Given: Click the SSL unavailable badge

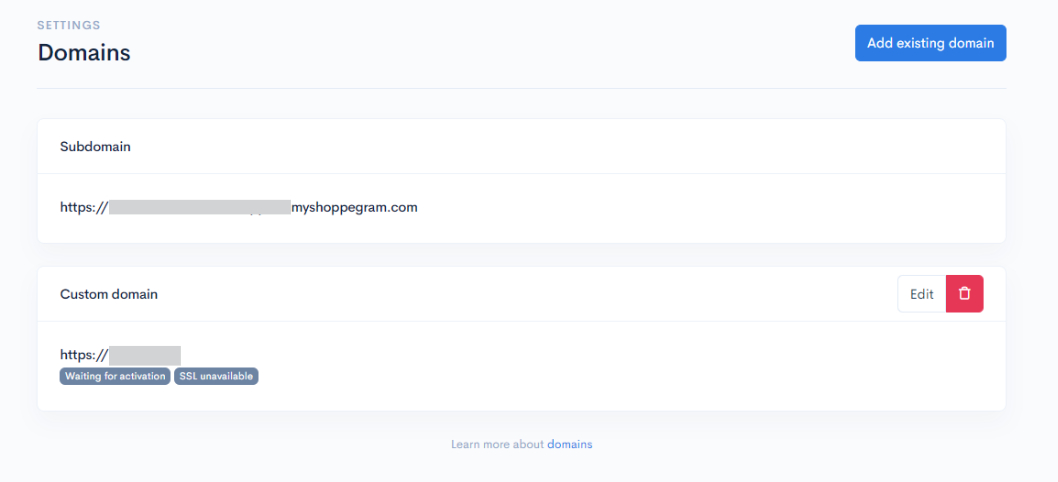Looking at the screenshot, I should 216,376.
